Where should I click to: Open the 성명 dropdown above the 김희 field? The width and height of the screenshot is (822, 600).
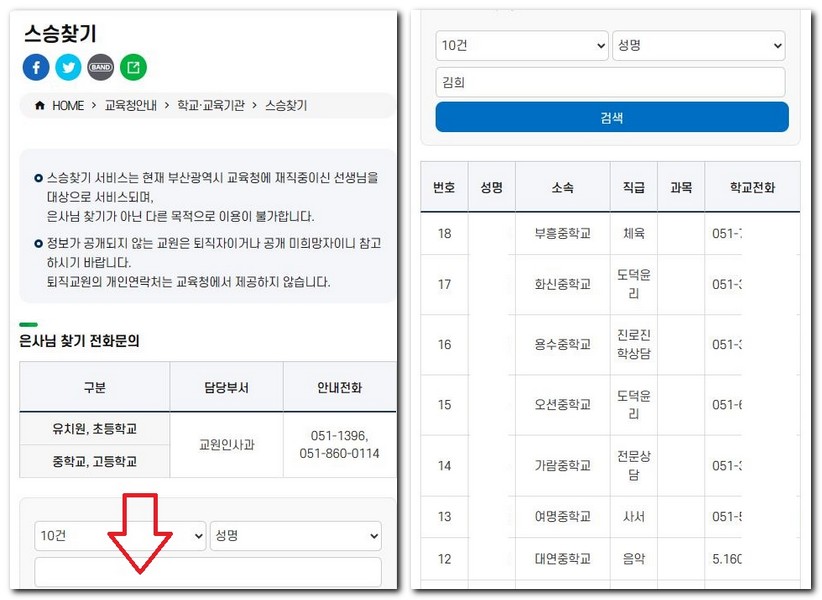point(698,45)
